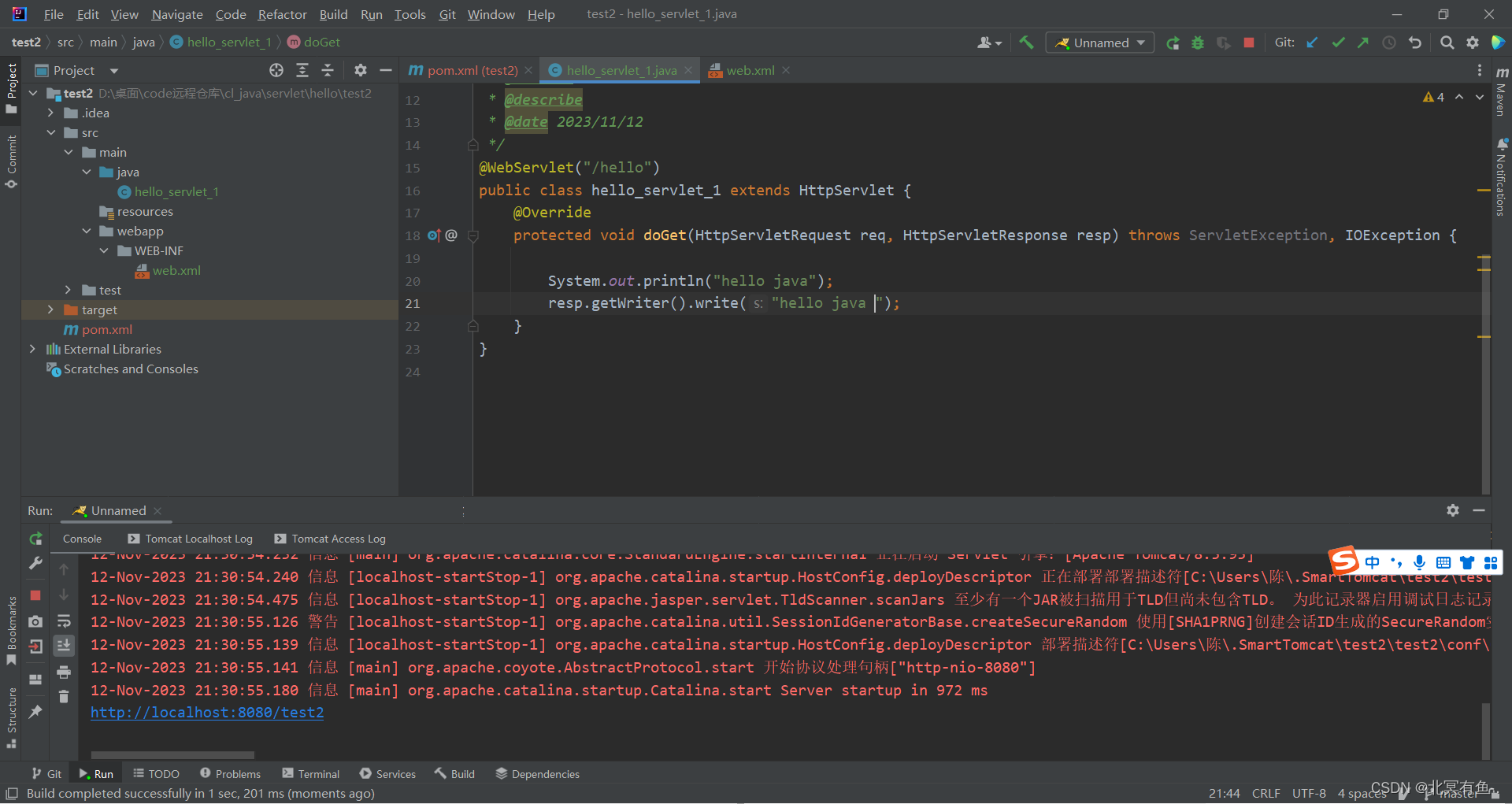Open the Services tool window
The width and height of the screenshot is (1512, 804).
click(387, 774)
